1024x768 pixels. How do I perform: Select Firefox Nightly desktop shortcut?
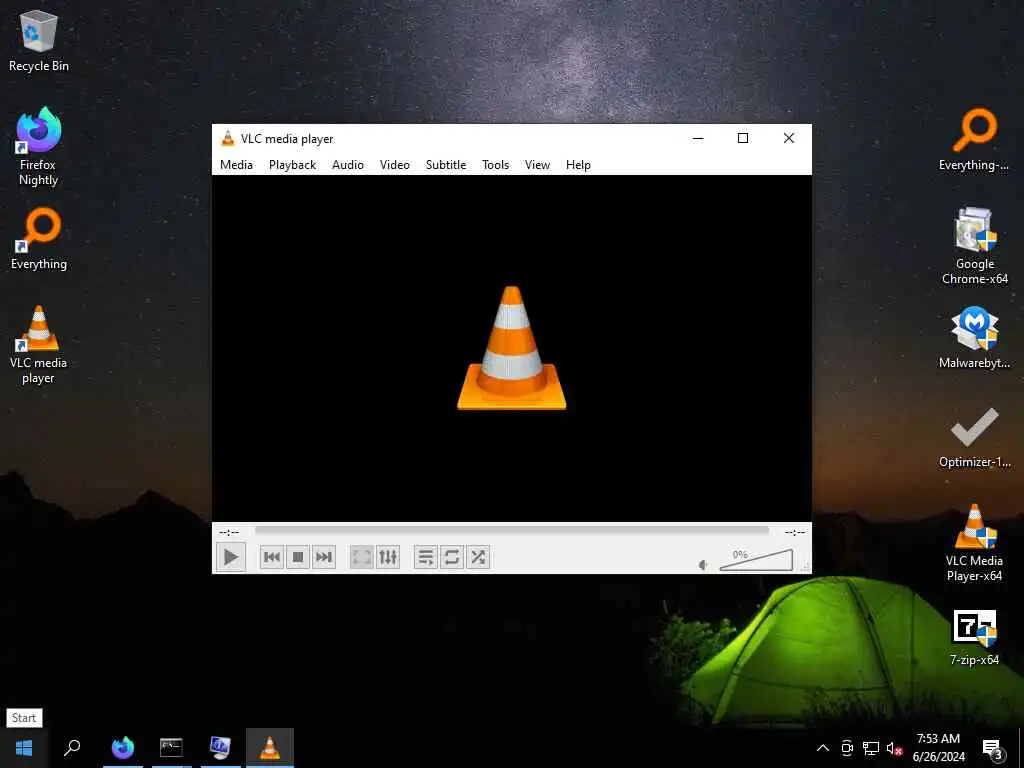39,147
